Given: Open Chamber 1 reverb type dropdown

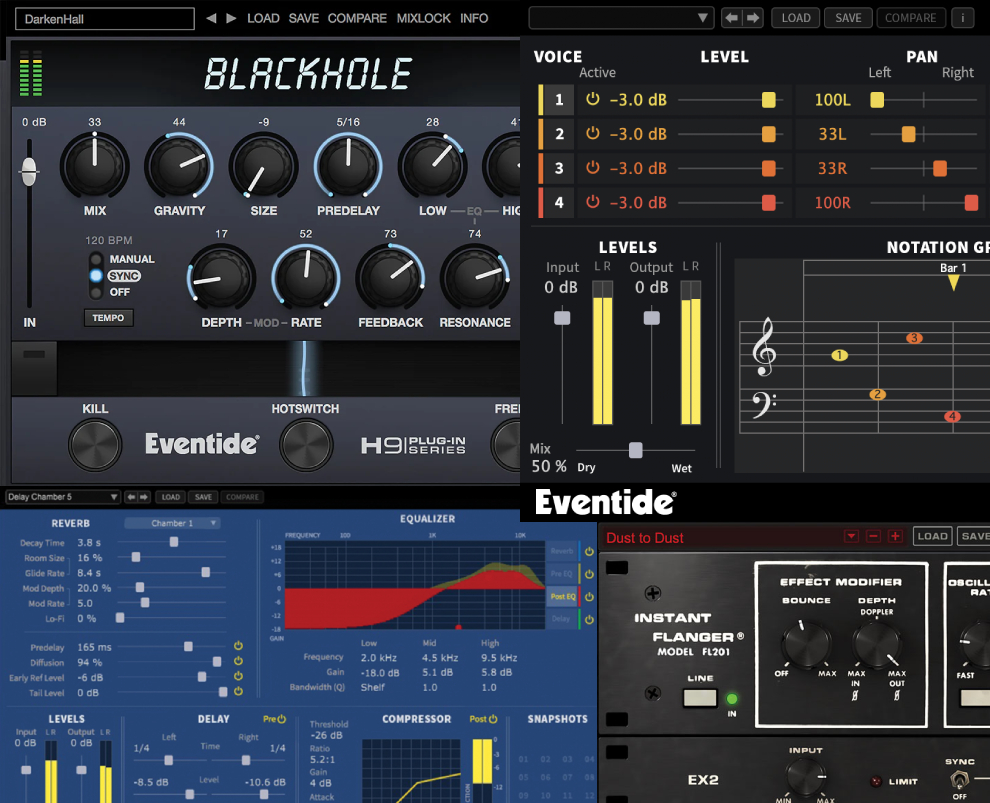Looking at the screenshot, I should pos(172,523).
